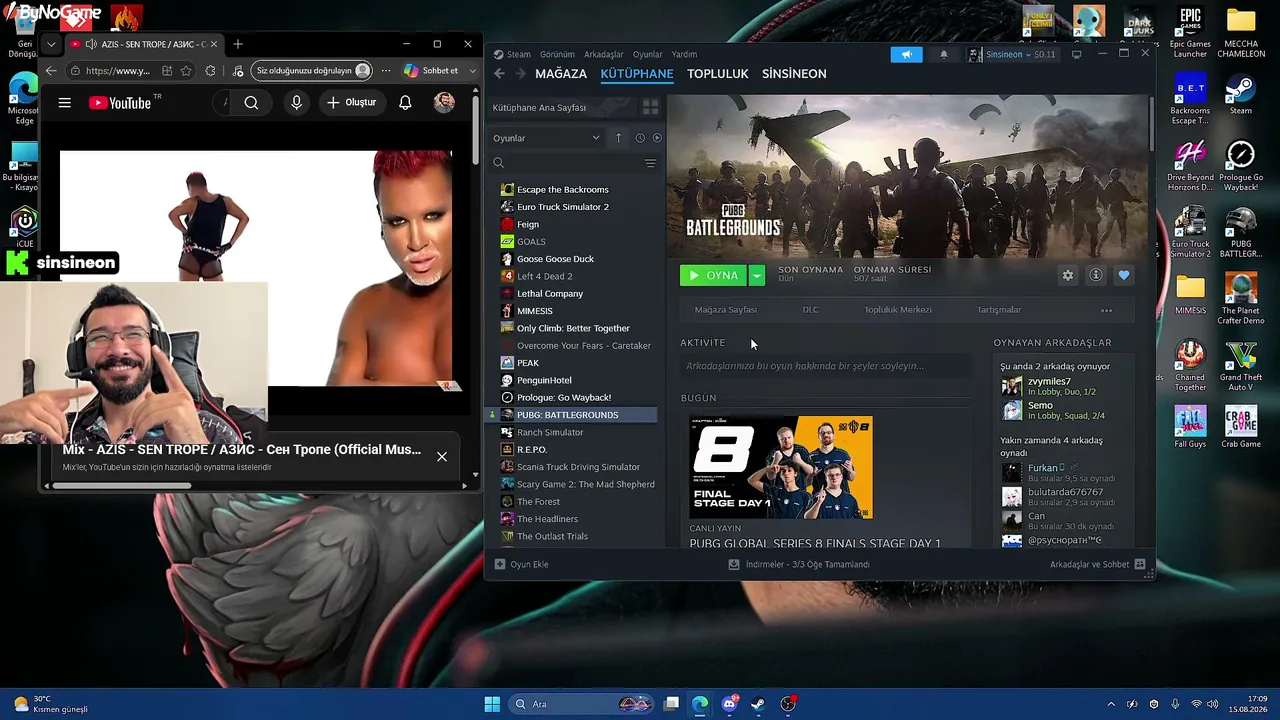Open Edge extensions puzzle icon
1280x720 pixels.
(210, 71)
